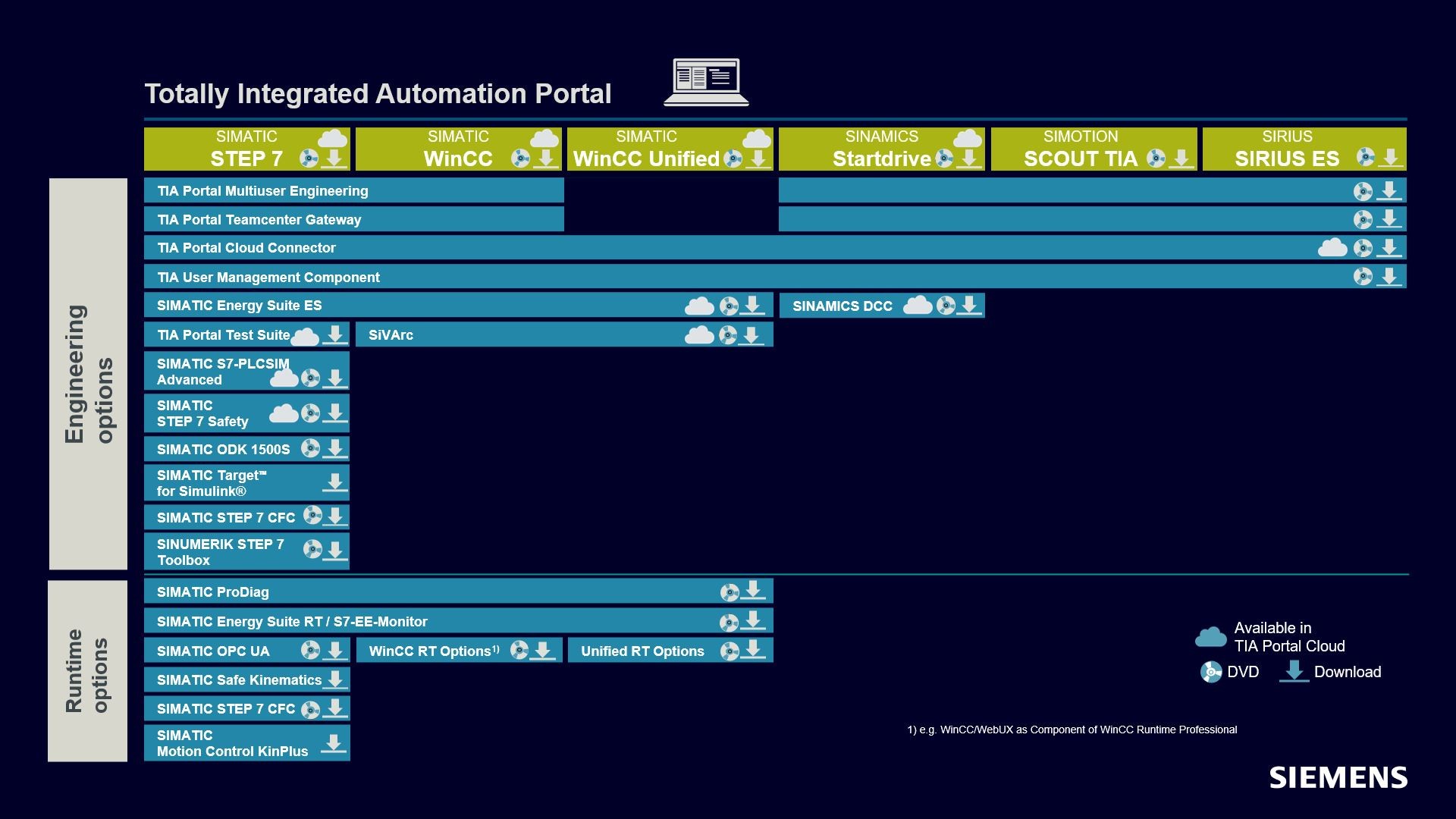Image resolution: width=1456 pixels, height=819 pixels.
Task: Open TIA Portal Multiuser Engineering bar
Action: pos(354,191)
